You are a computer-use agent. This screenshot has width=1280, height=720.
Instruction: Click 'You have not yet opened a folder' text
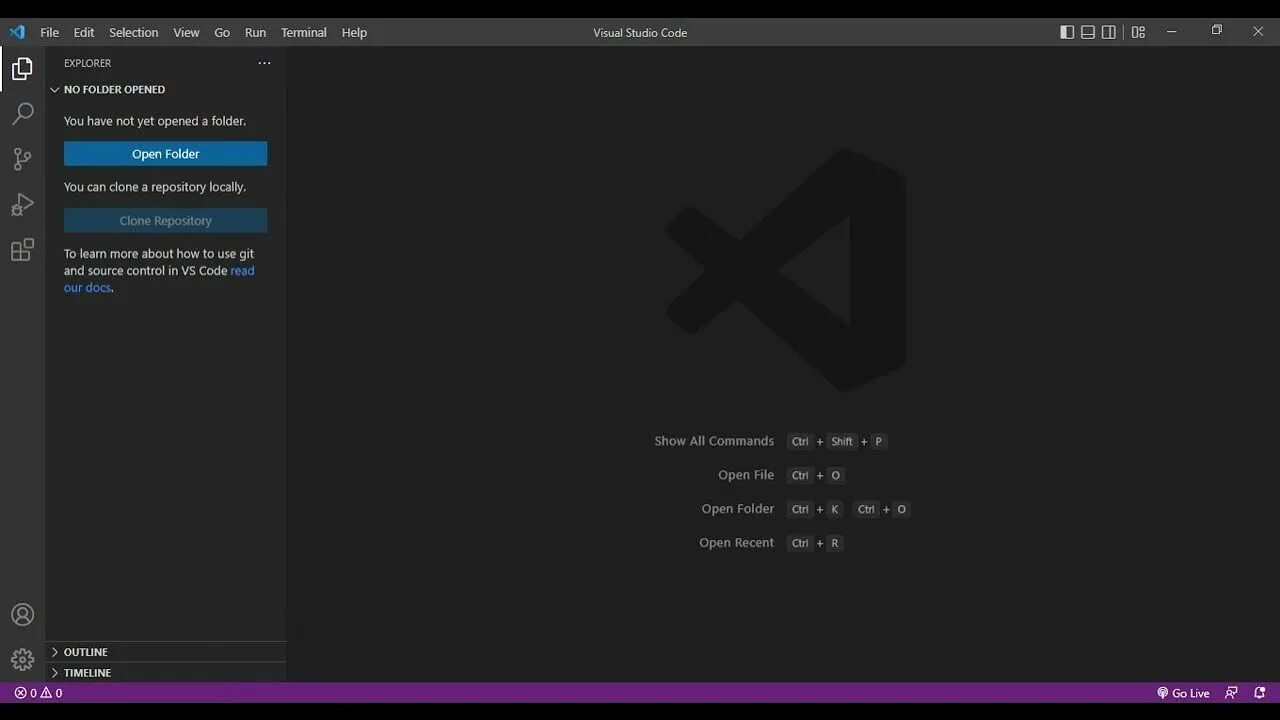point(155,121)
